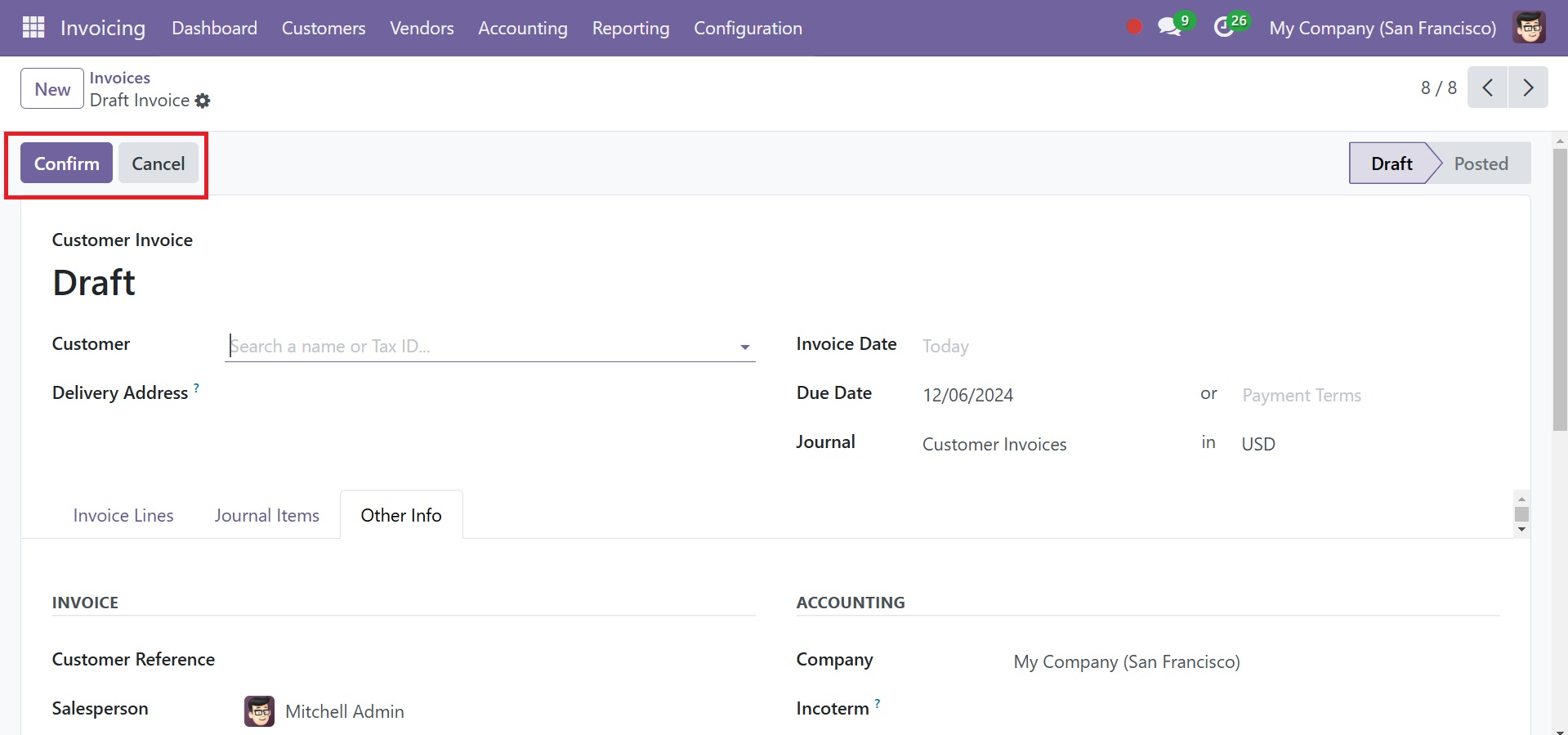Open company switcher My Company (San Francisco)
Screen dimensions: 1568x735
1383,28
